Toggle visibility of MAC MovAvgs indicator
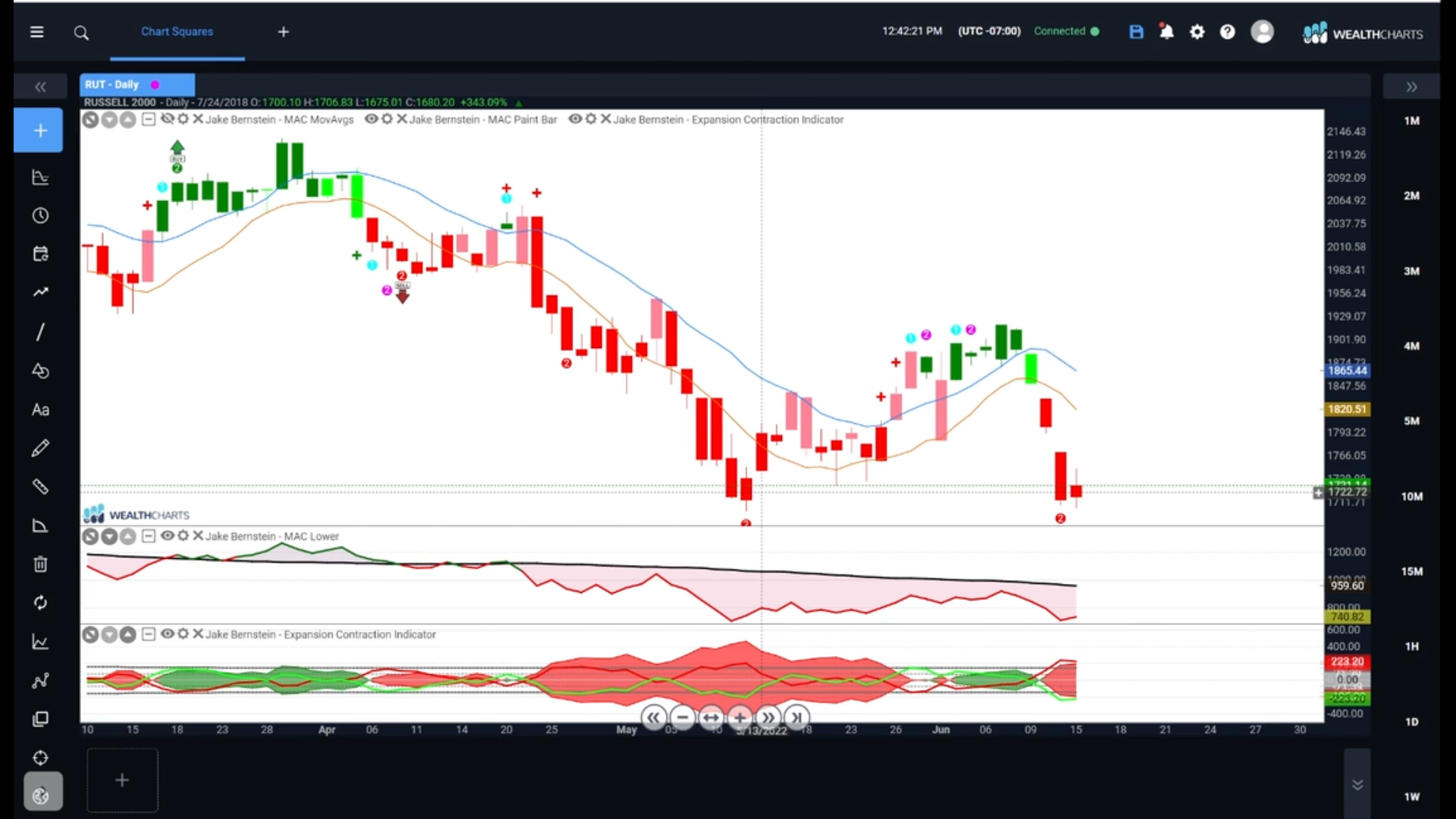 click(167, 119)
